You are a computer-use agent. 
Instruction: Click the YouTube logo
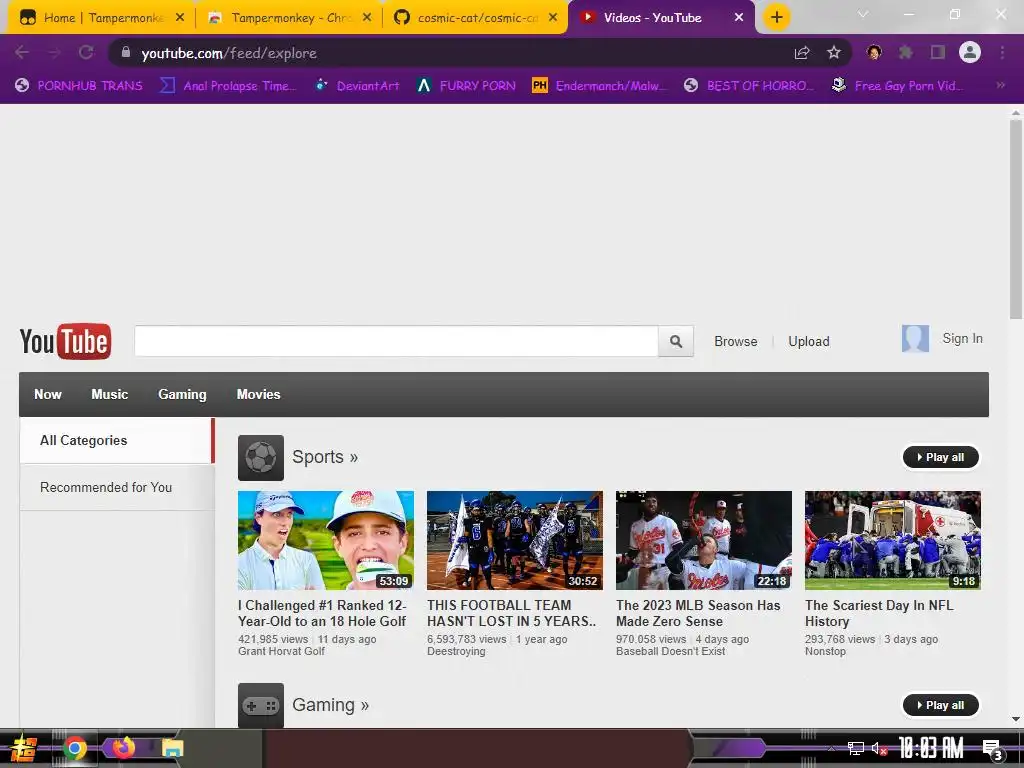pyautogui.click(x=65, y=342)
